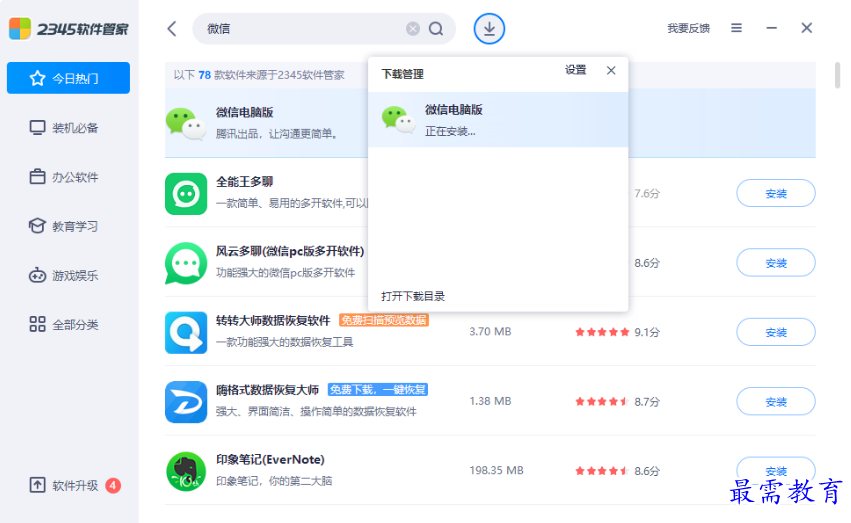Click the gamepad icon of 游戏娱乐
851x523 pixels.
tap(37, 276)
